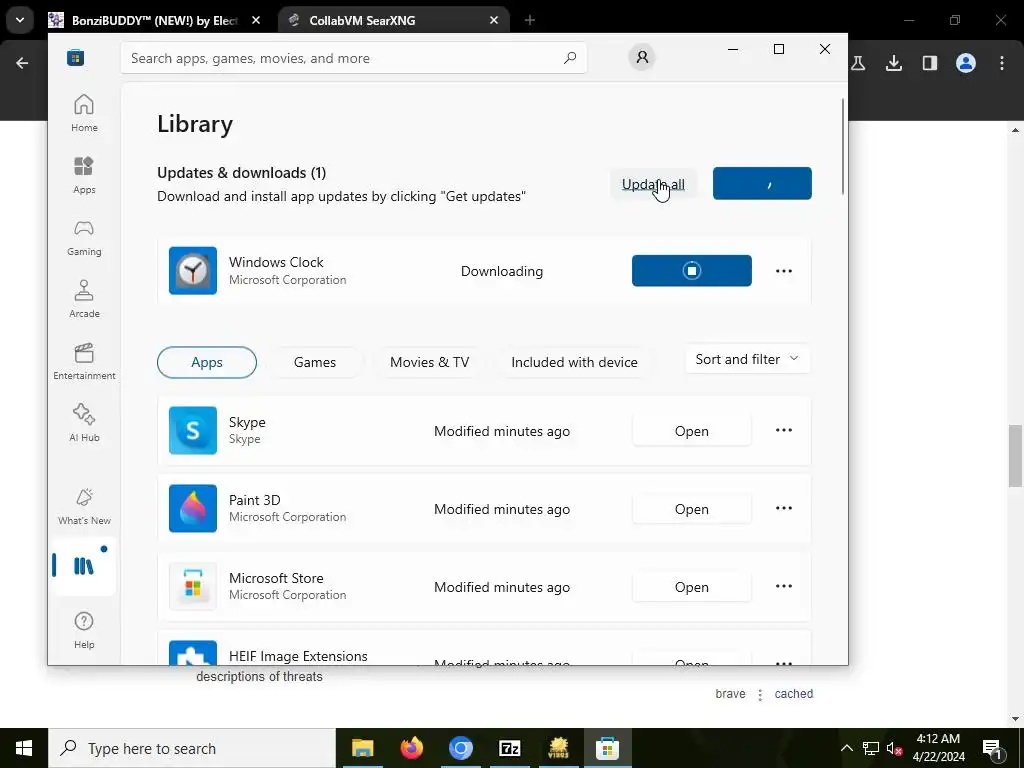Open What's New in the sidebar
Viewport: 1024px width, 768px height.
[84, 507]
